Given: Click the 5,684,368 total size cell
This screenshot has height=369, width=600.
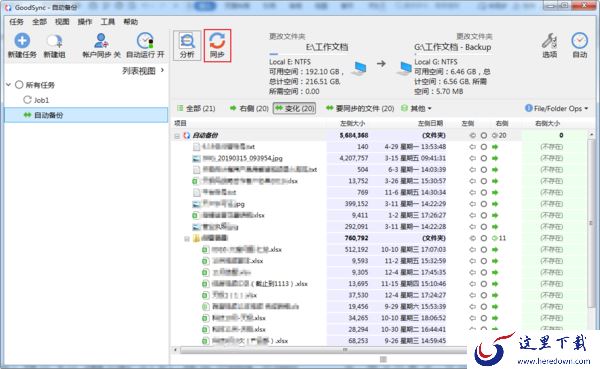Looking at the screenshot, I should coord(354,136).
